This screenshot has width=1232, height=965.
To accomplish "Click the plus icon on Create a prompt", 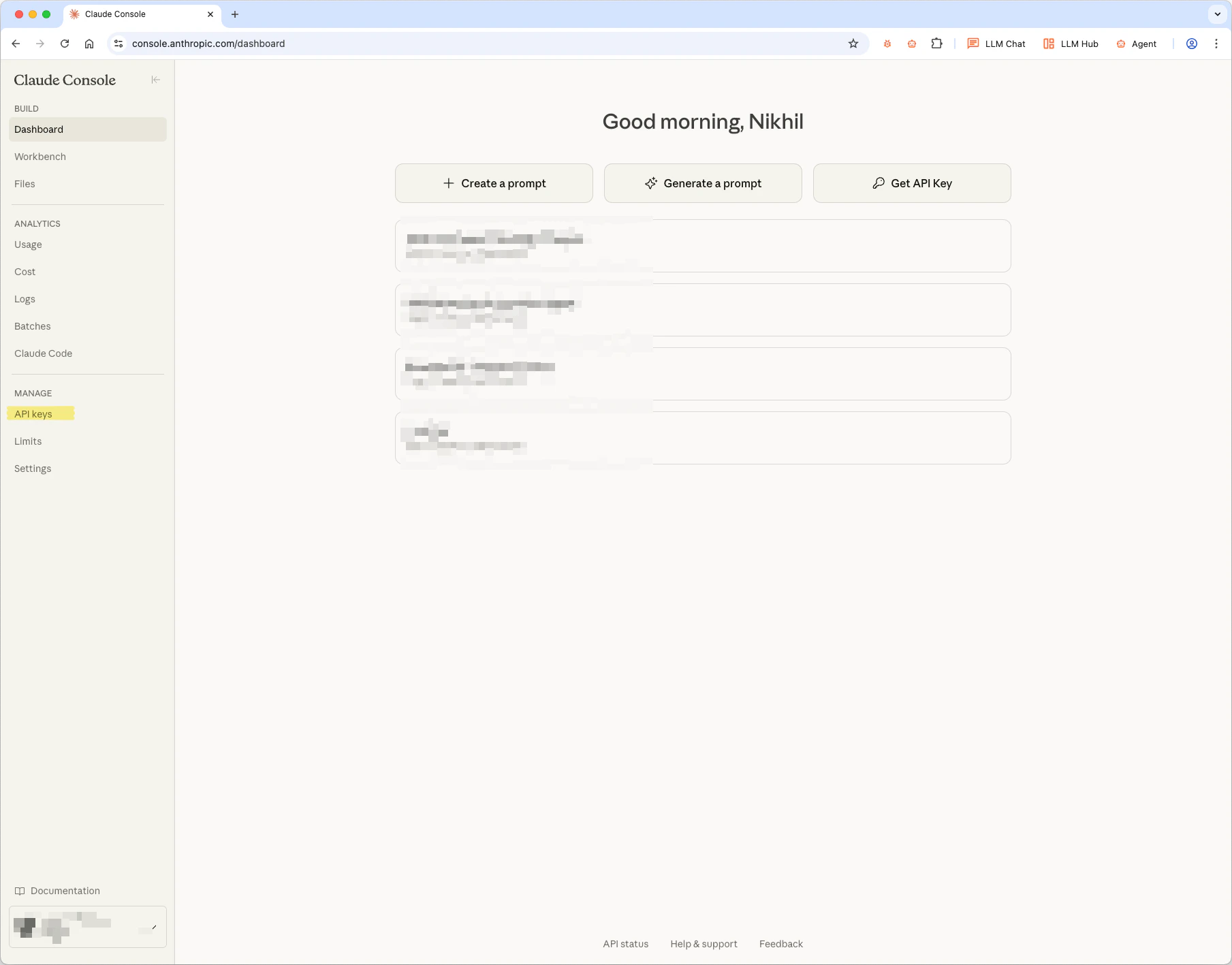I will point(449,183).
